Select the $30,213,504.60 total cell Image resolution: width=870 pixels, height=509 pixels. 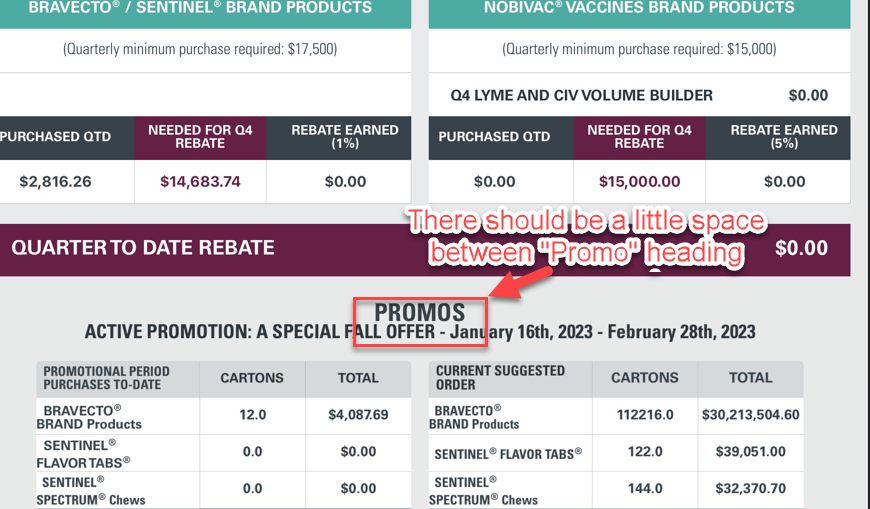751,415
